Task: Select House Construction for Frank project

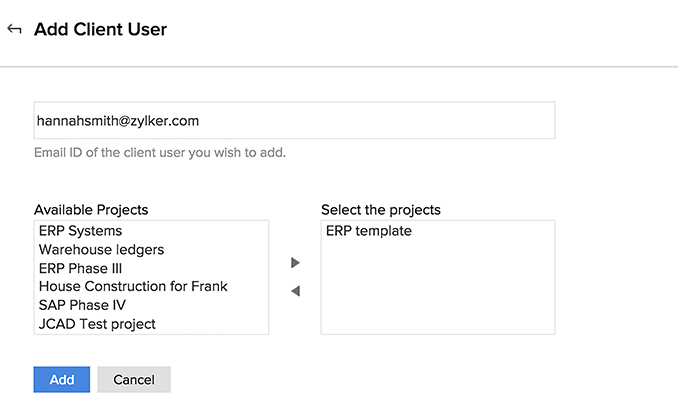Action: (x=133, y=286)
